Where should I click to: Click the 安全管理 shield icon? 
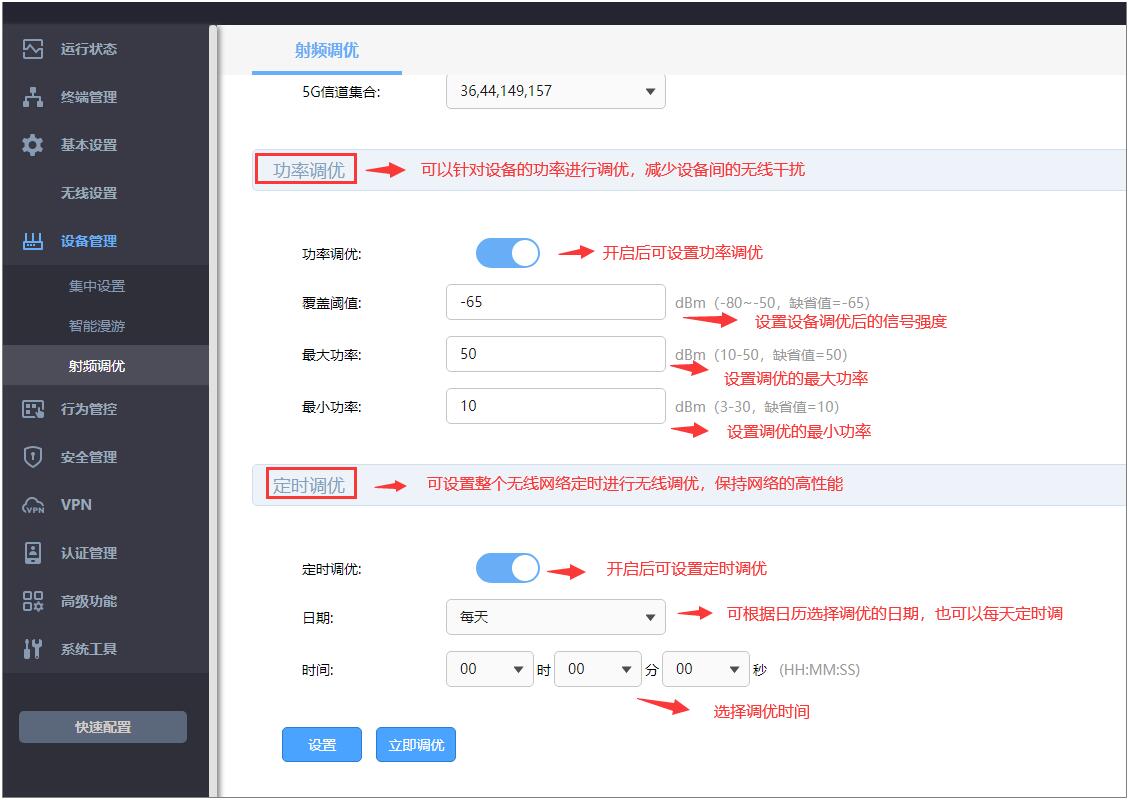tap(33, 457)
